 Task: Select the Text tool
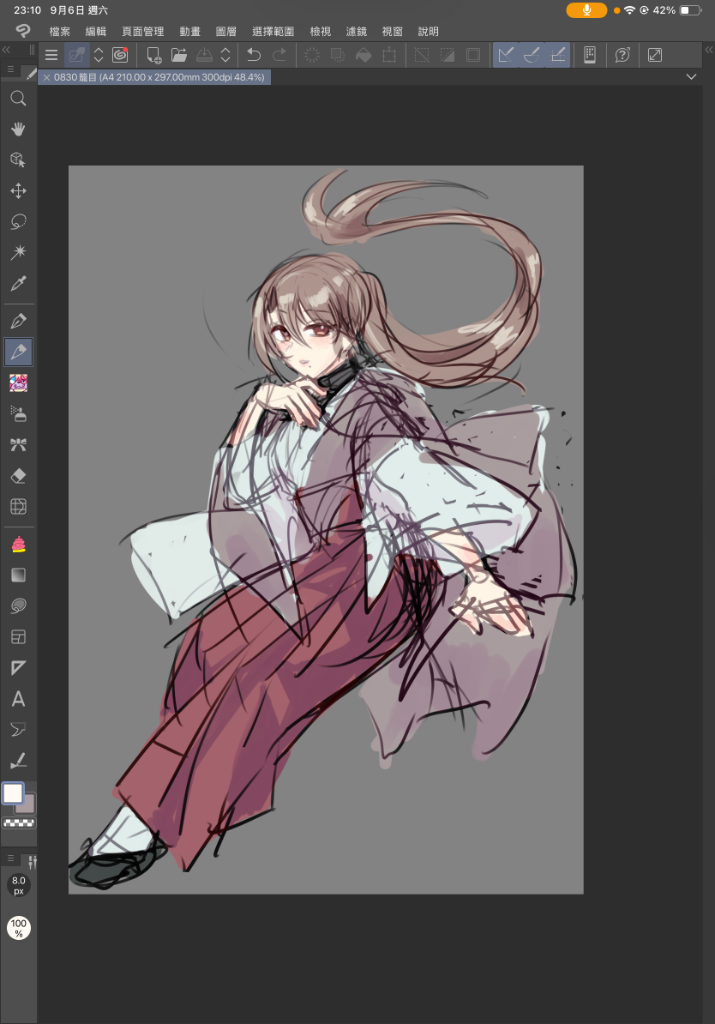click(18, 699)
